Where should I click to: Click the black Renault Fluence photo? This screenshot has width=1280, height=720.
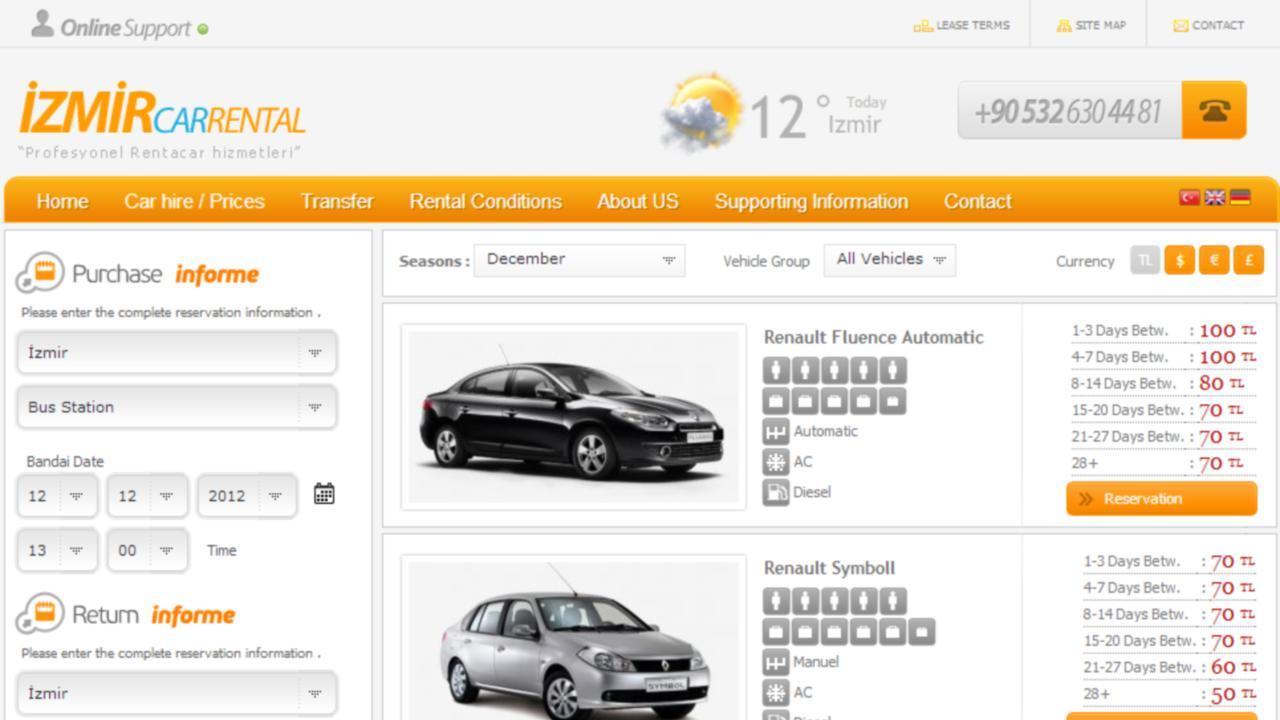point(573,416)
